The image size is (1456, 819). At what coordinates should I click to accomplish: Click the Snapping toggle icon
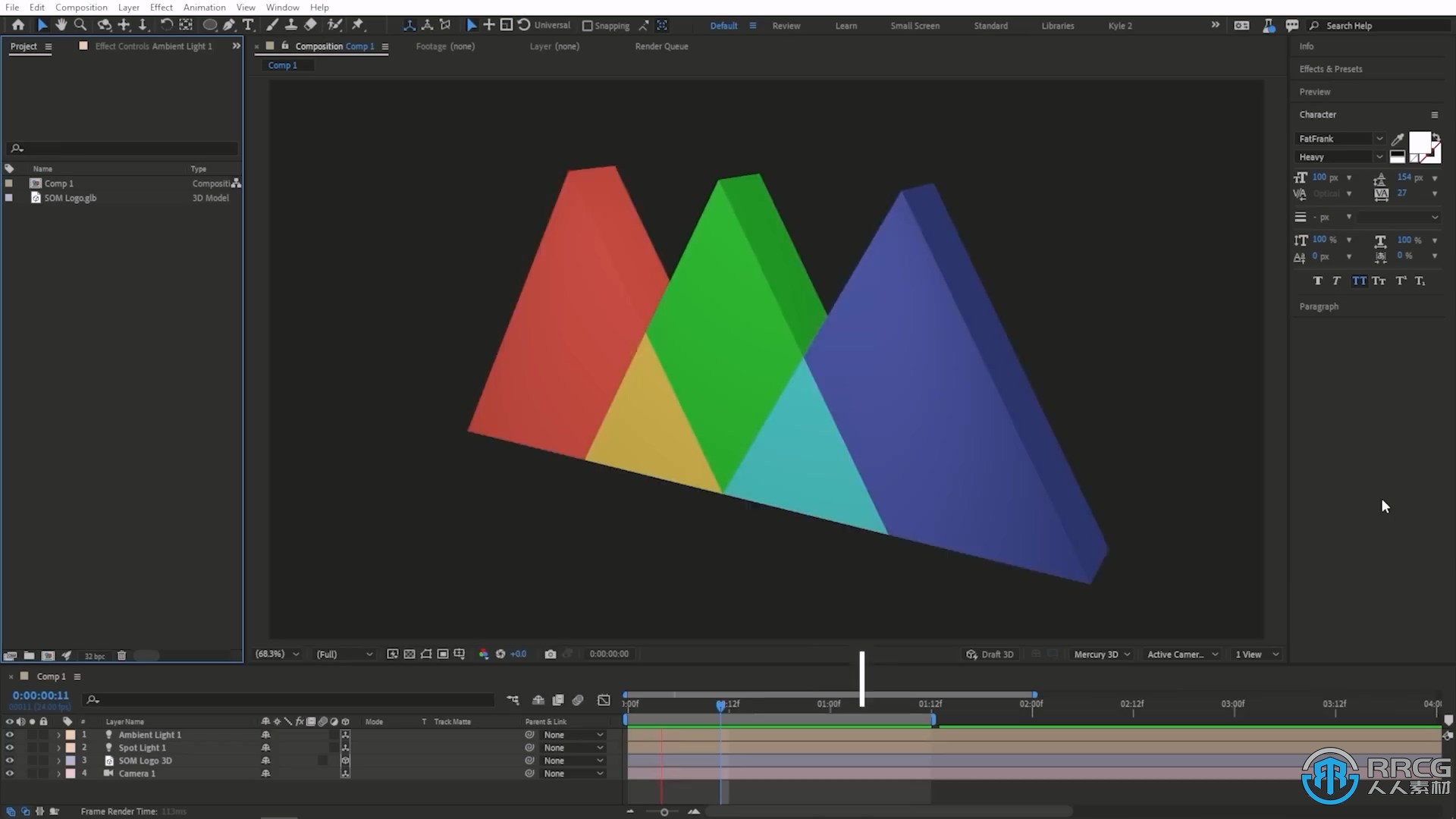pos(586,25)
